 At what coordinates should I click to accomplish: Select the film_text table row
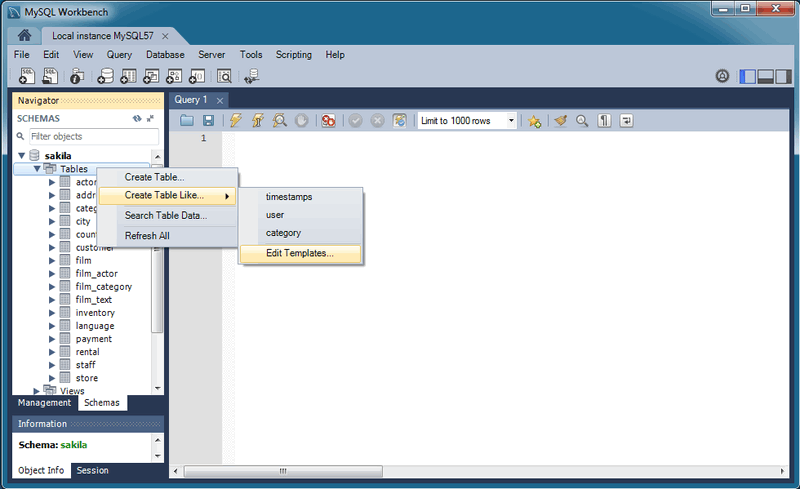(93, 300)
